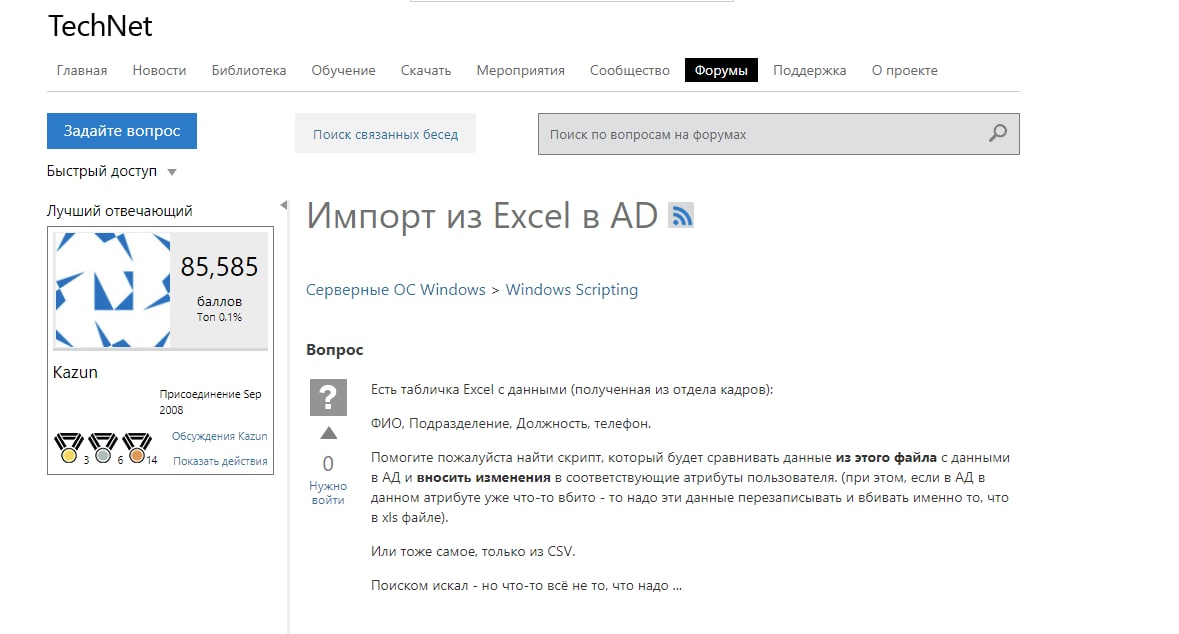Click the Импорт из Excel в AD heading

coord(482,216)
